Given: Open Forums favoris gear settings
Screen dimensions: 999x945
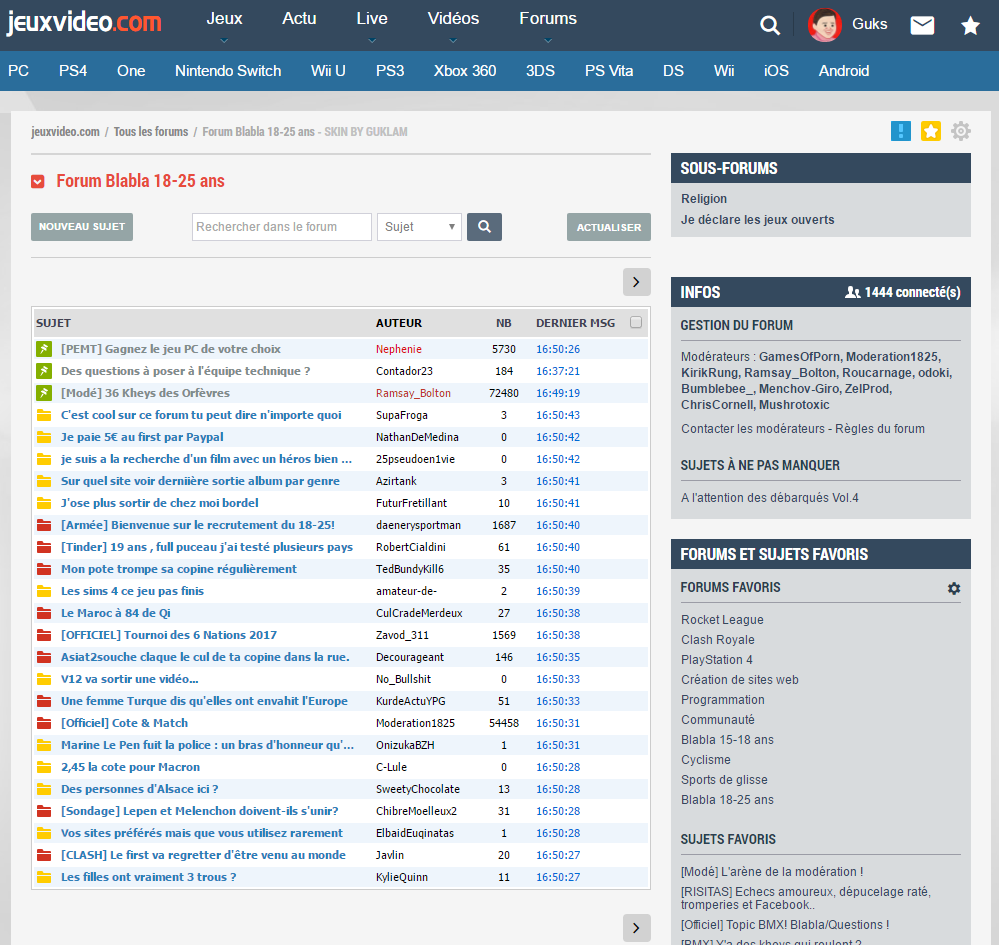Looking at the screenshot, I should (x=954, y=588).
